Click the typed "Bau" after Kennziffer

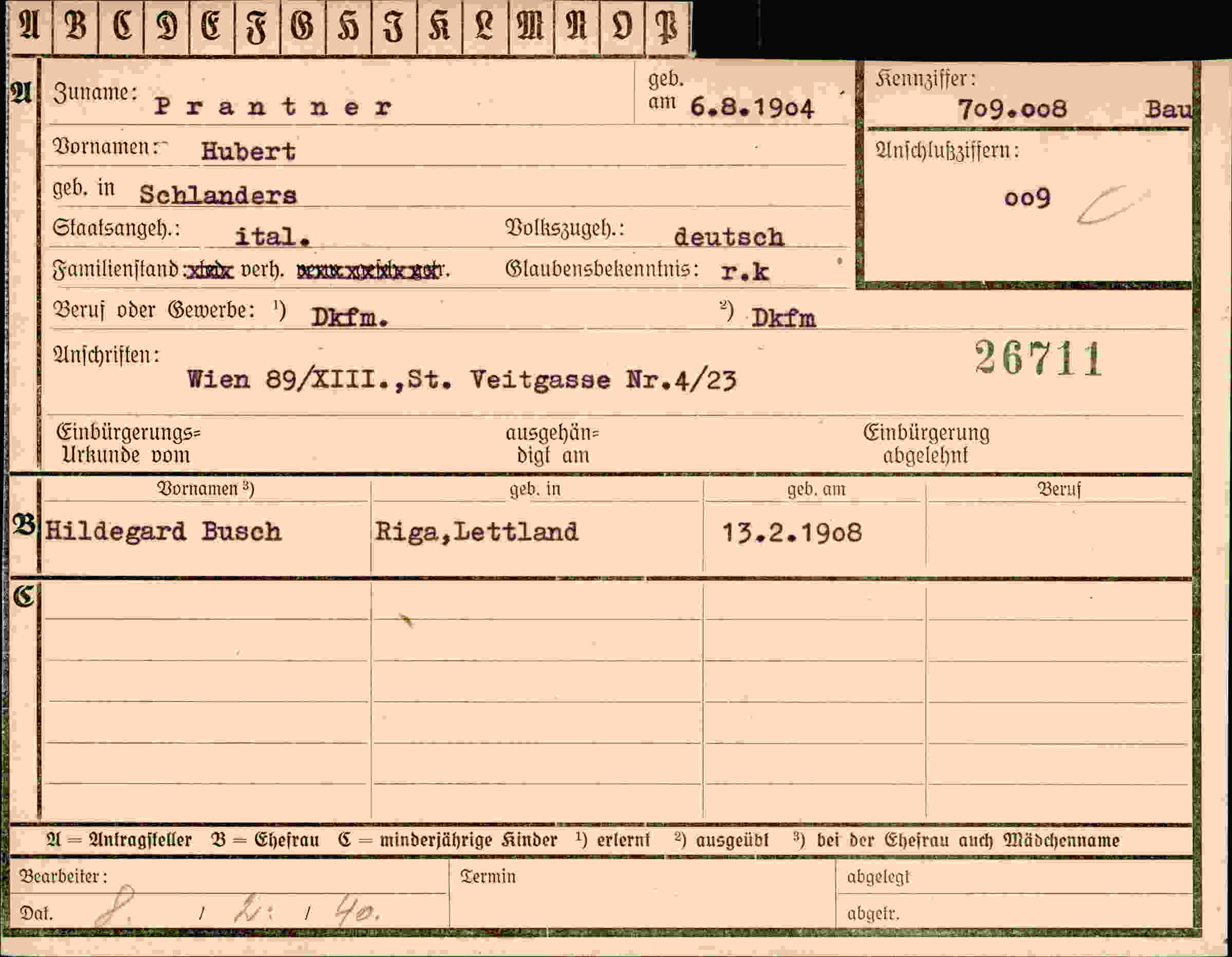point(1168,109)
